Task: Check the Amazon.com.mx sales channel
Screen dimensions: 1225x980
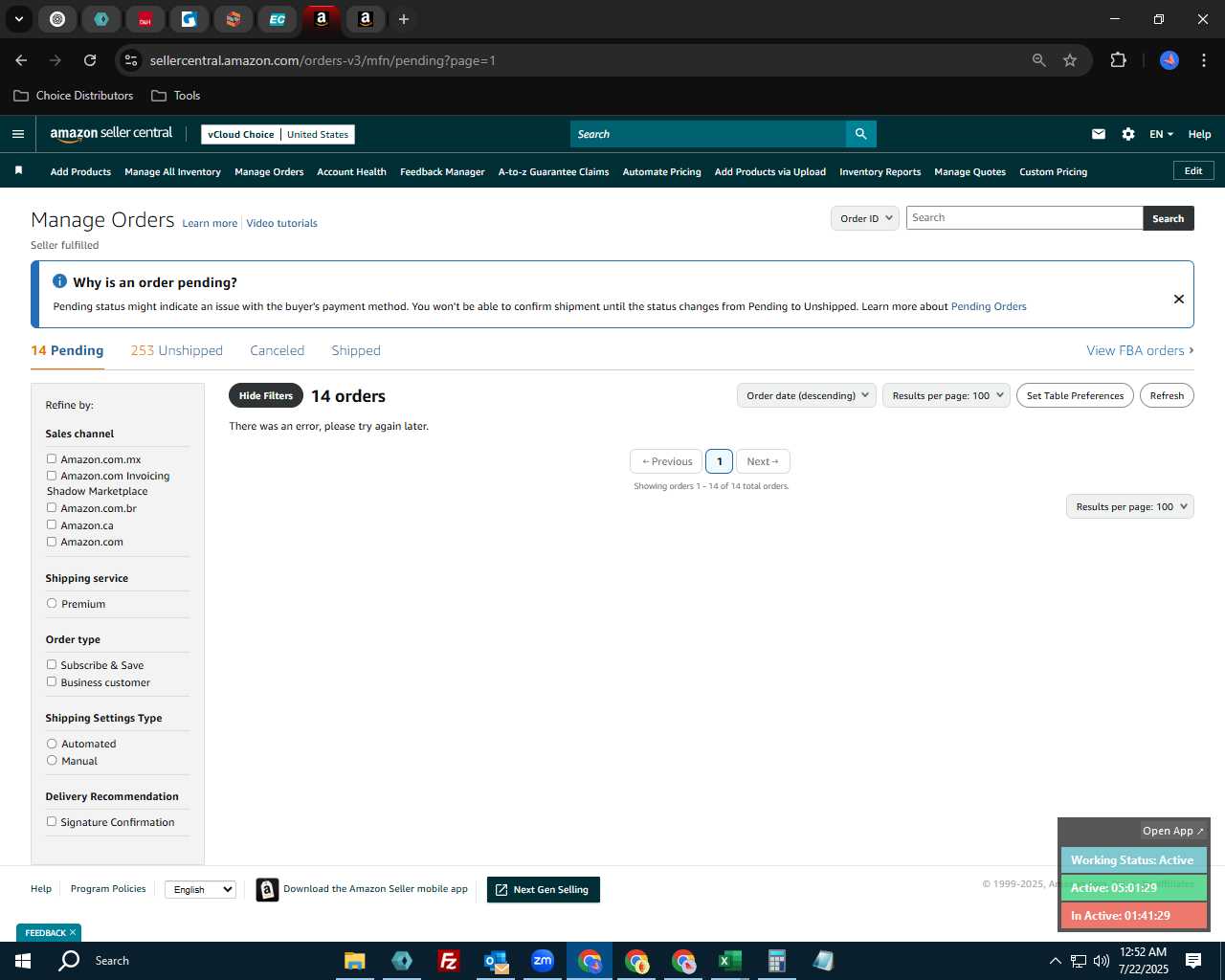Action: coord(52,458)
